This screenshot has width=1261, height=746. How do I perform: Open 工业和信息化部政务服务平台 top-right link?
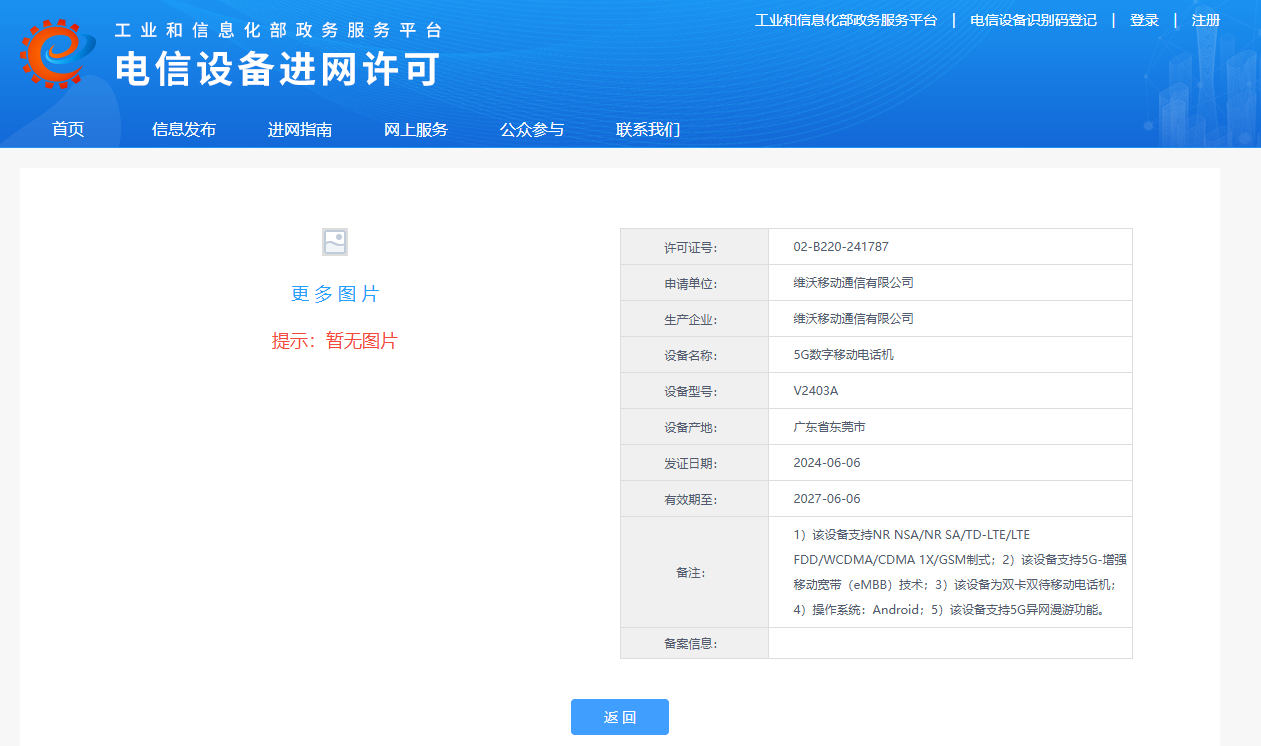point(845,20)
